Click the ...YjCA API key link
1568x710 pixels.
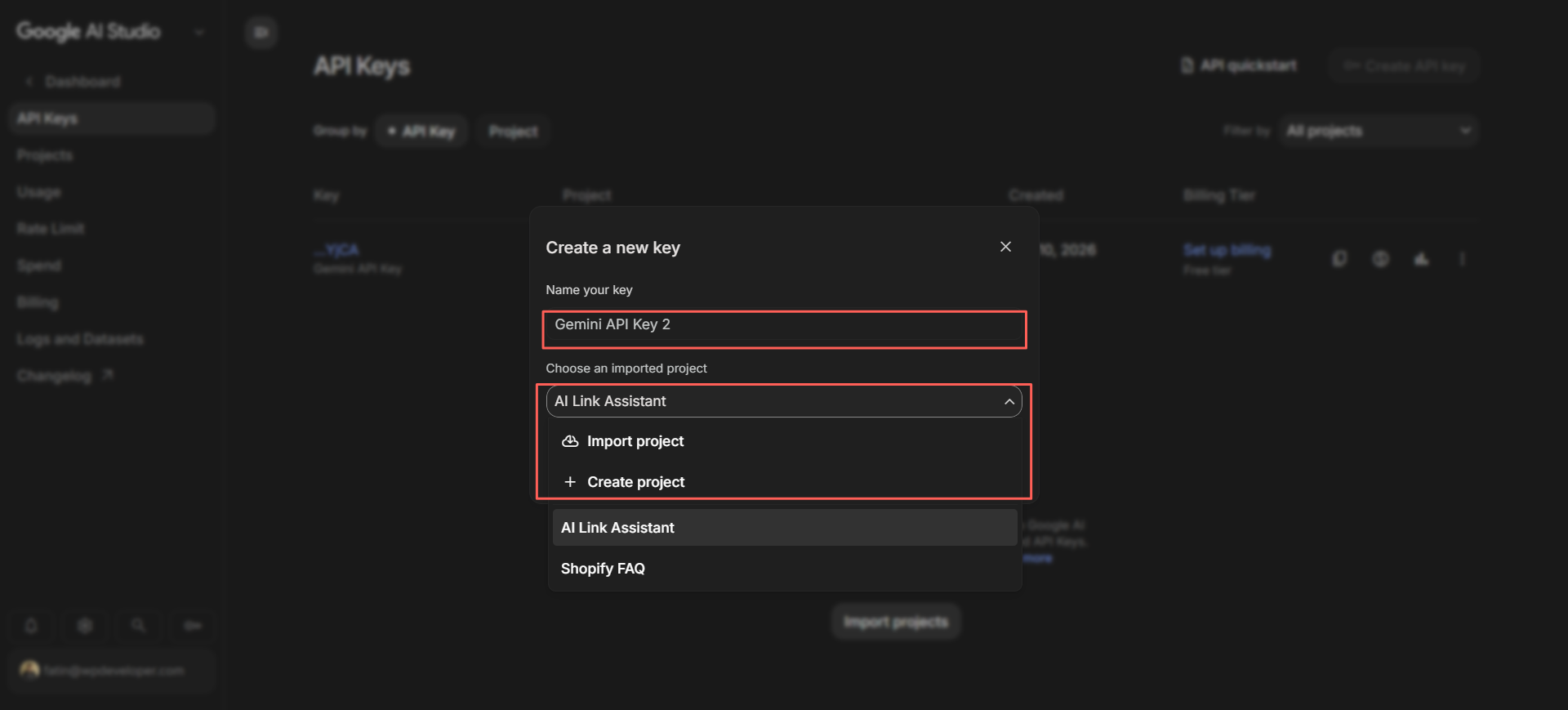tap(336, 250)
